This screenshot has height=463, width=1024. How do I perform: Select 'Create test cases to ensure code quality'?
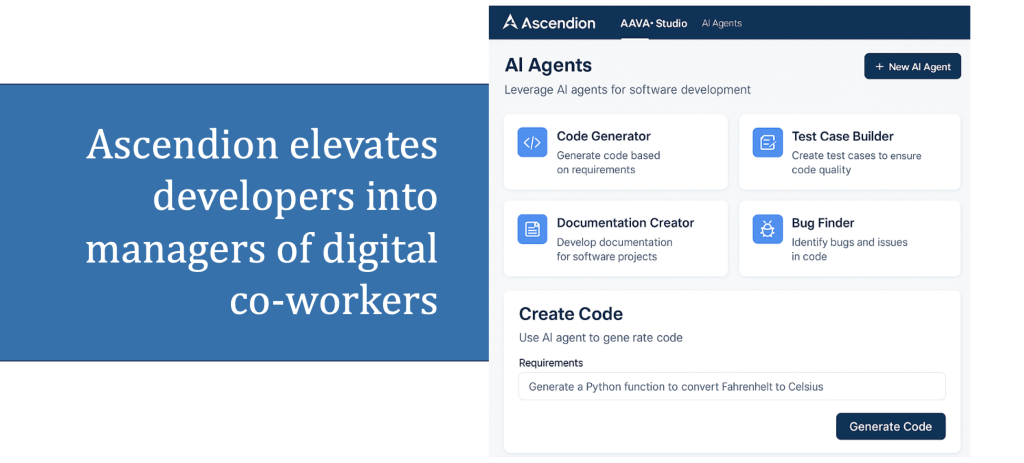[x=856, y=163]
